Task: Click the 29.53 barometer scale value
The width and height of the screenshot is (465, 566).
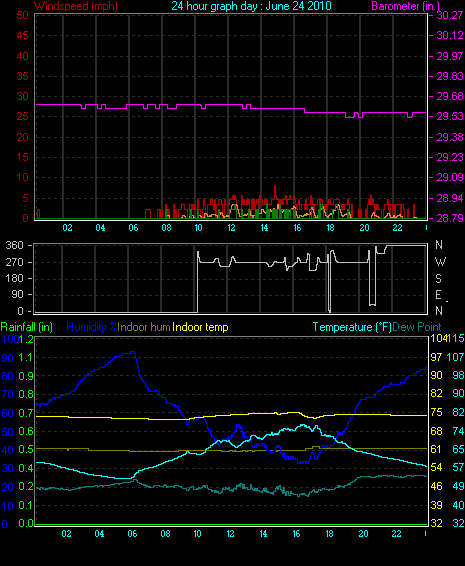Action: tap(450, 116)
